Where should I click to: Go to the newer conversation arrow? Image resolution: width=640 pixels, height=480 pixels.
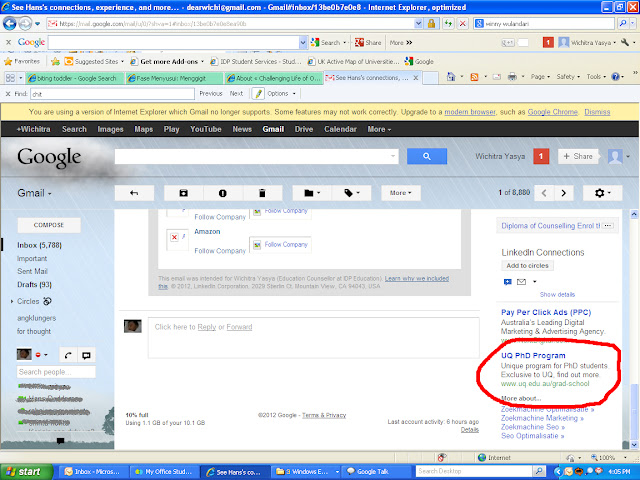coord(544,193)
